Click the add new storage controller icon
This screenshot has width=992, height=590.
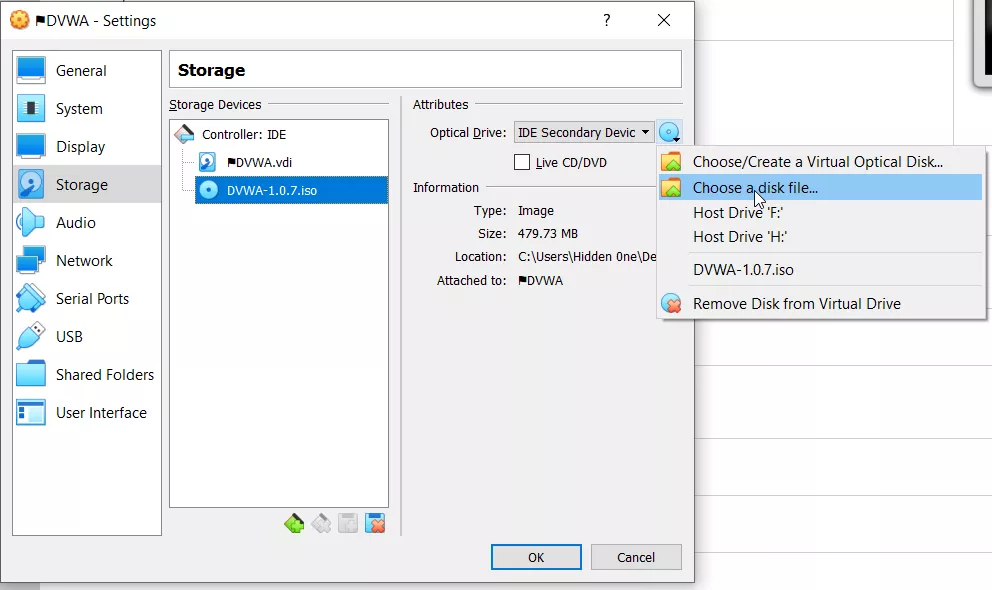pyautogui.click(x=294, y=524)
